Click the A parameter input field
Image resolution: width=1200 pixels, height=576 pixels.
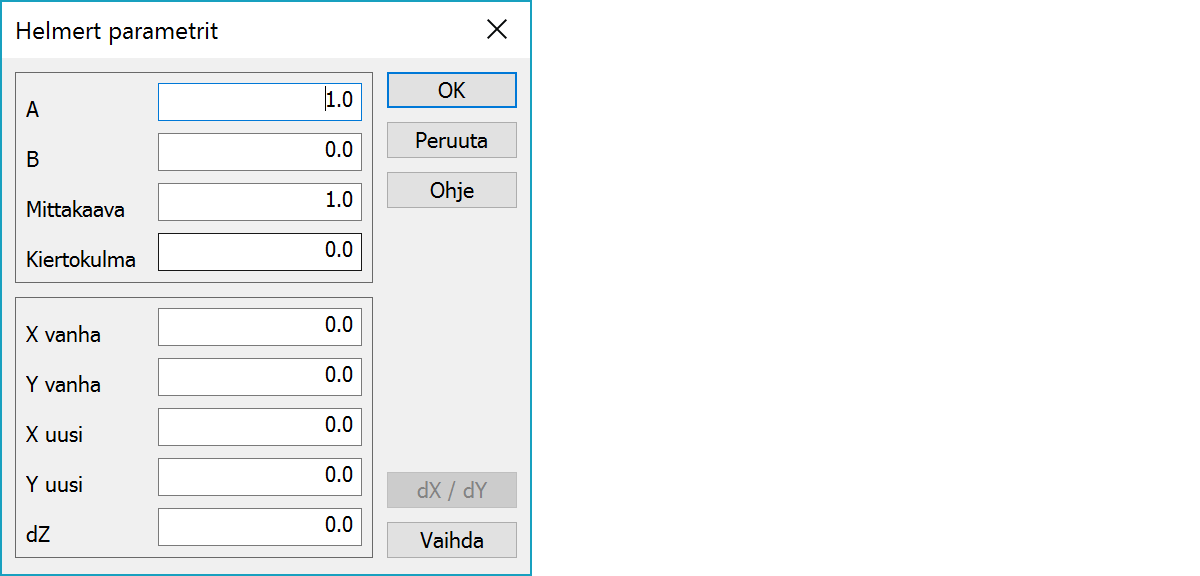(x=260, y=102)
